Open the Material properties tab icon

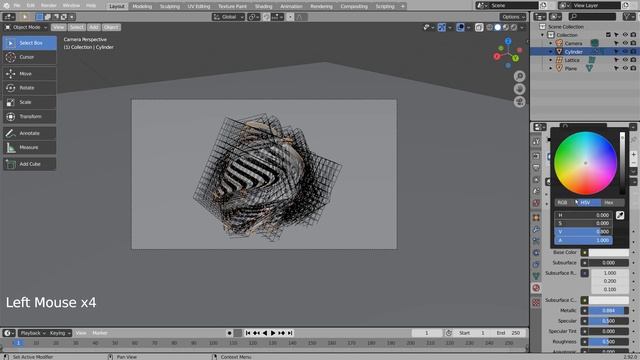click(536, 288)
